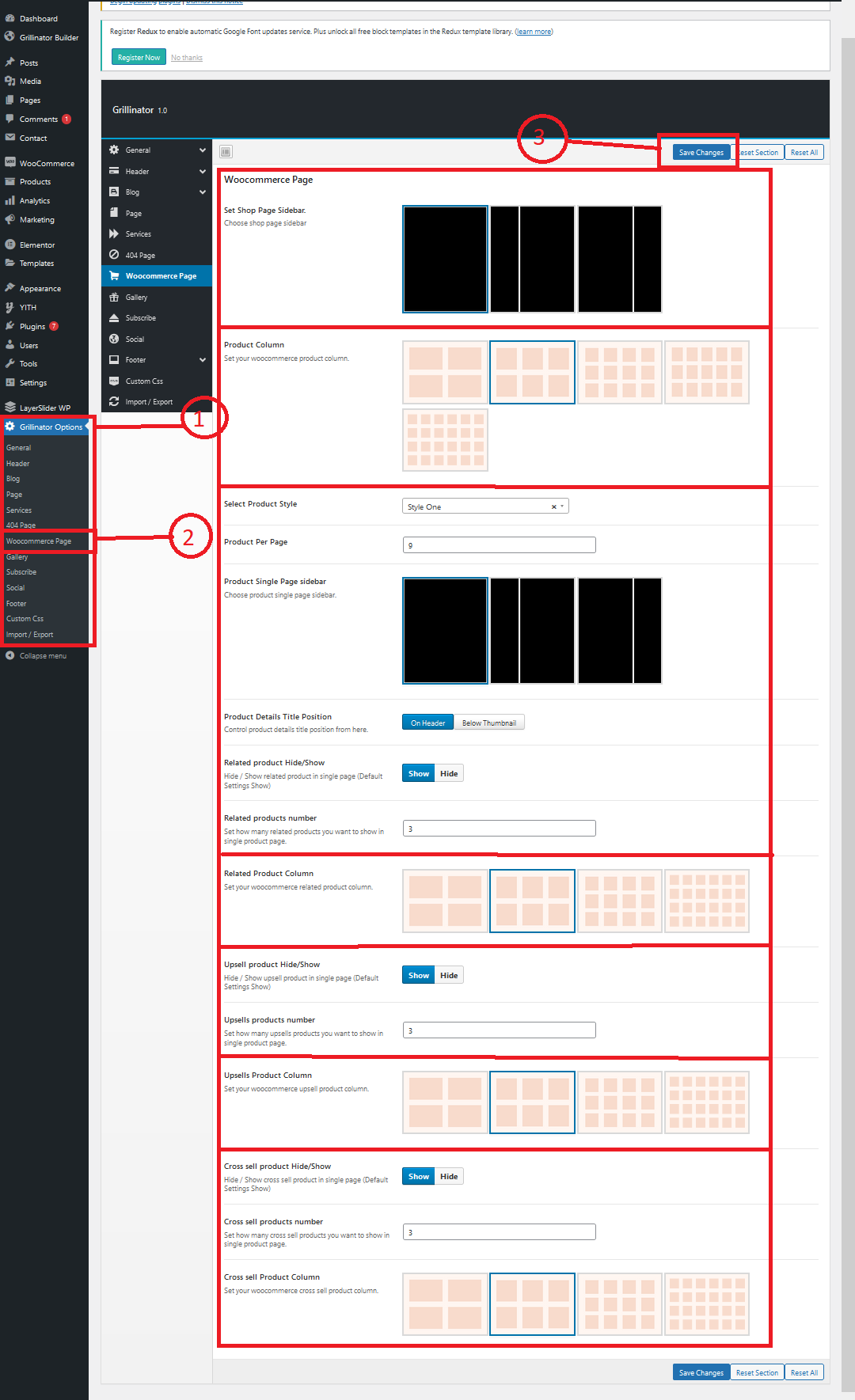Click the Posts pin icon
The width and height of the screenshot is (855, 1400).
click(9, 63)
